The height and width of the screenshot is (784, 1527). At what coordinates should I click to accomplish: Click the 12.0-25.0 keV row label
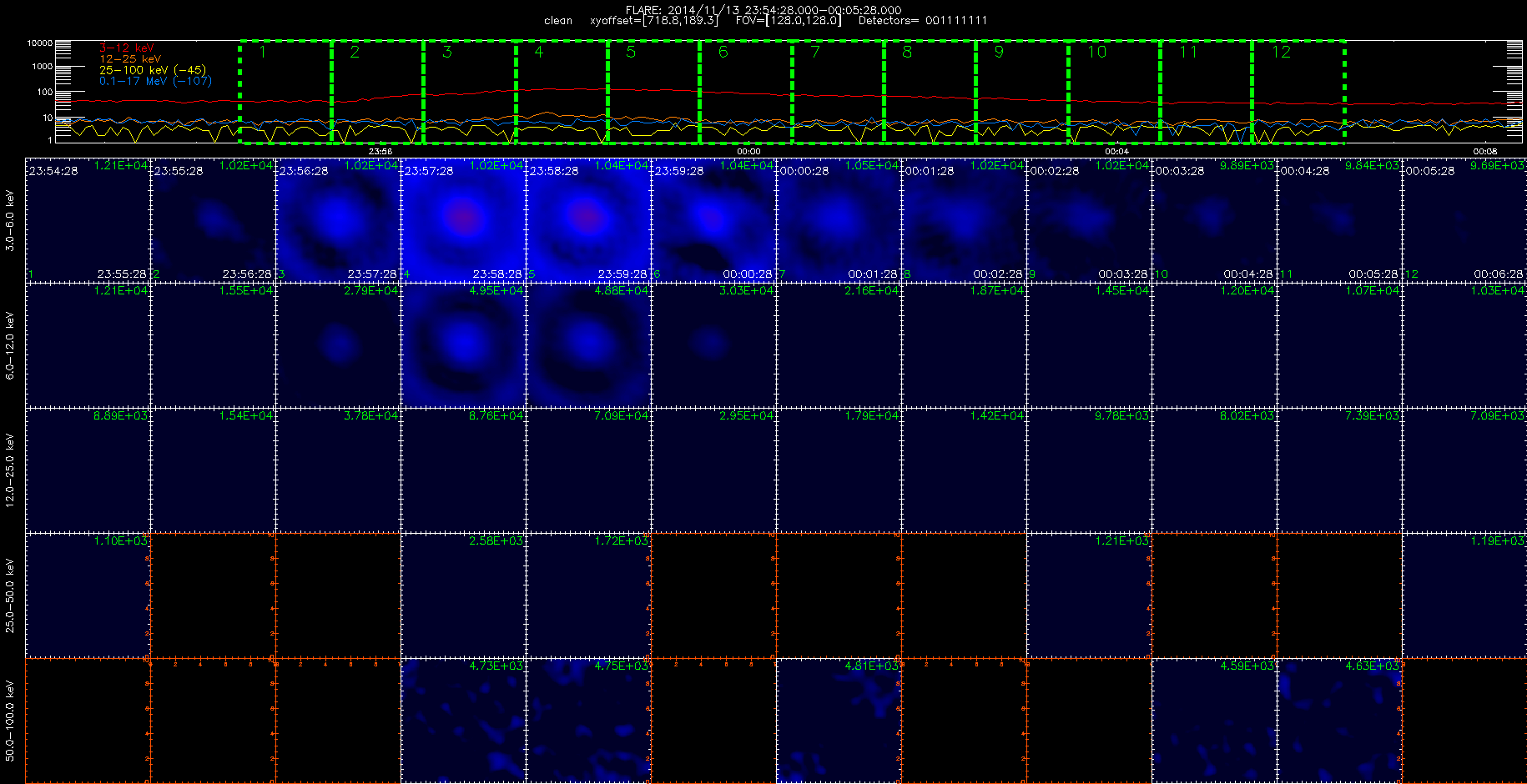(11, 470)
